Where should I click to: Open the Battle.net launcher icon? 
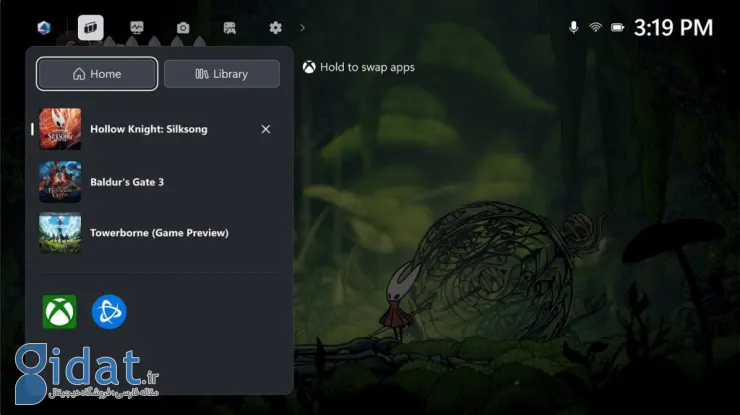pyautogui.click(x=109, y=312)
